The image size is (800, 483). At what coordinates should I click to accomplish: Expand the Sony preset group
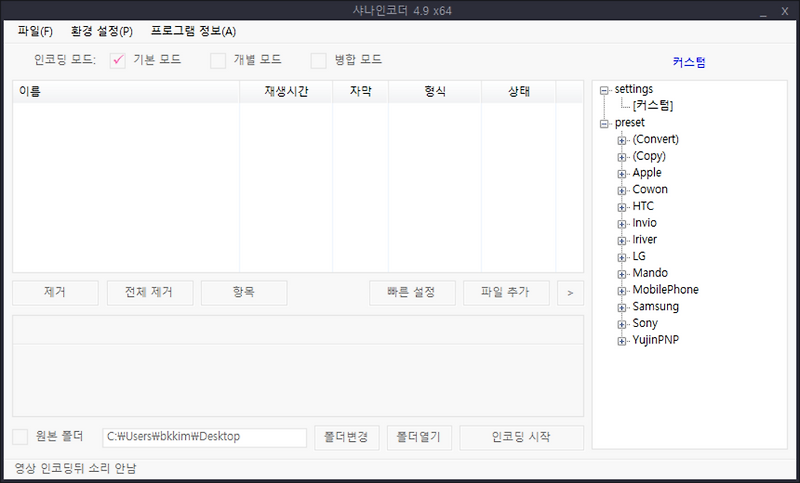tap(621, 324)
